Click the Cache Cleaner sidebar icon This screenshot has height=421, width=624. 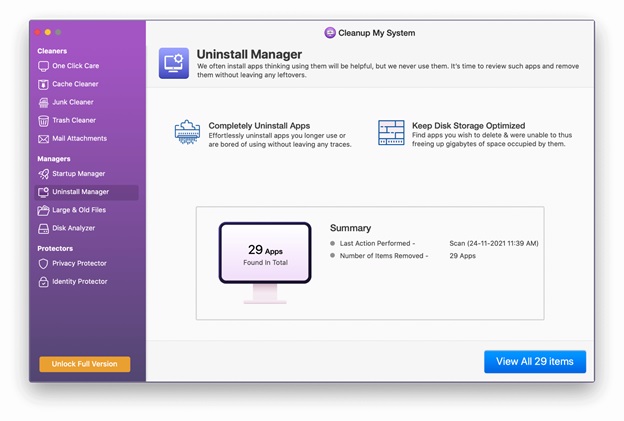point(43,84)
